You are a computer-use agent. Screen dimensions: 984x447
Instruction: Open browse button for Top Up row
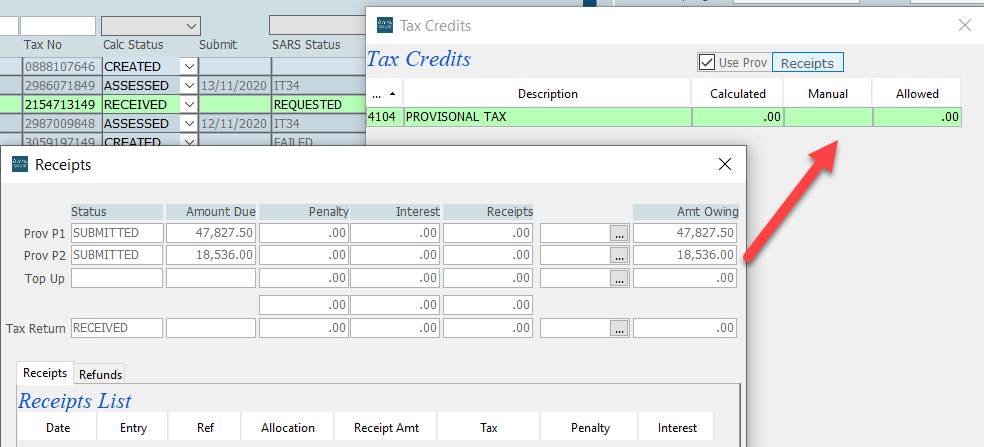620,278
